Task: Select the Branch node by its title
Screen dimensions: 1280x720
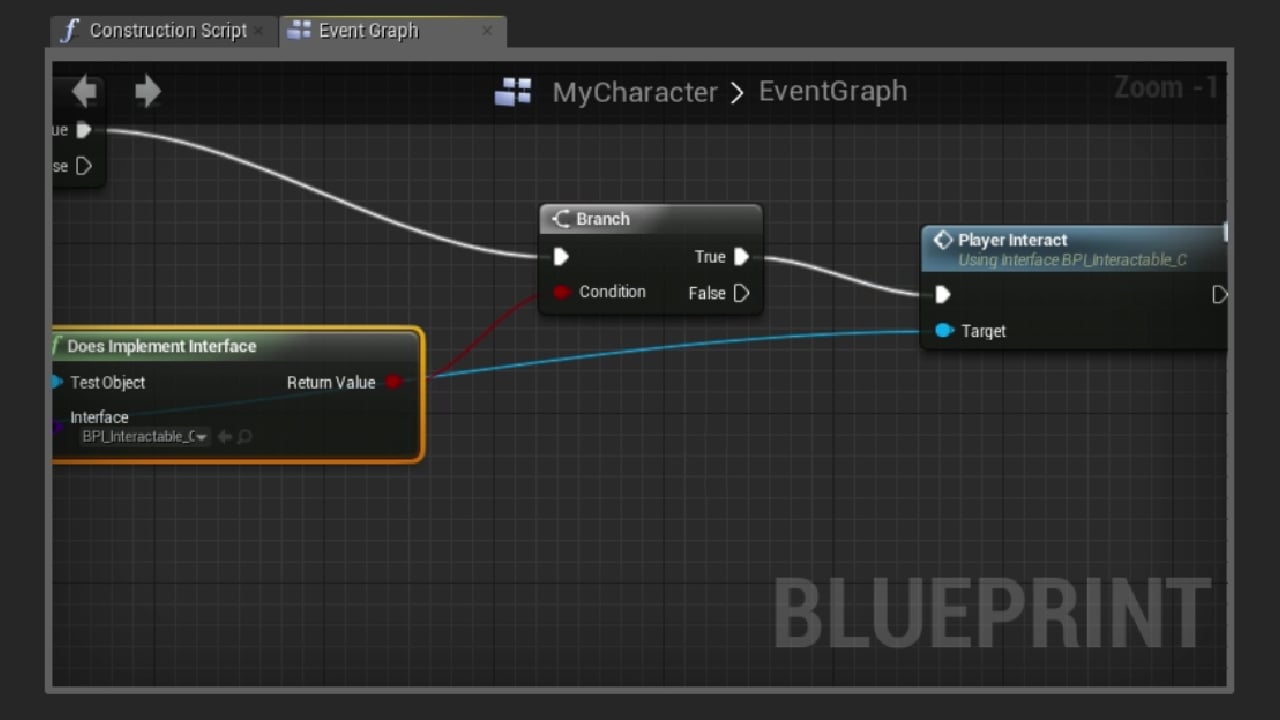Action: (603, 219)
